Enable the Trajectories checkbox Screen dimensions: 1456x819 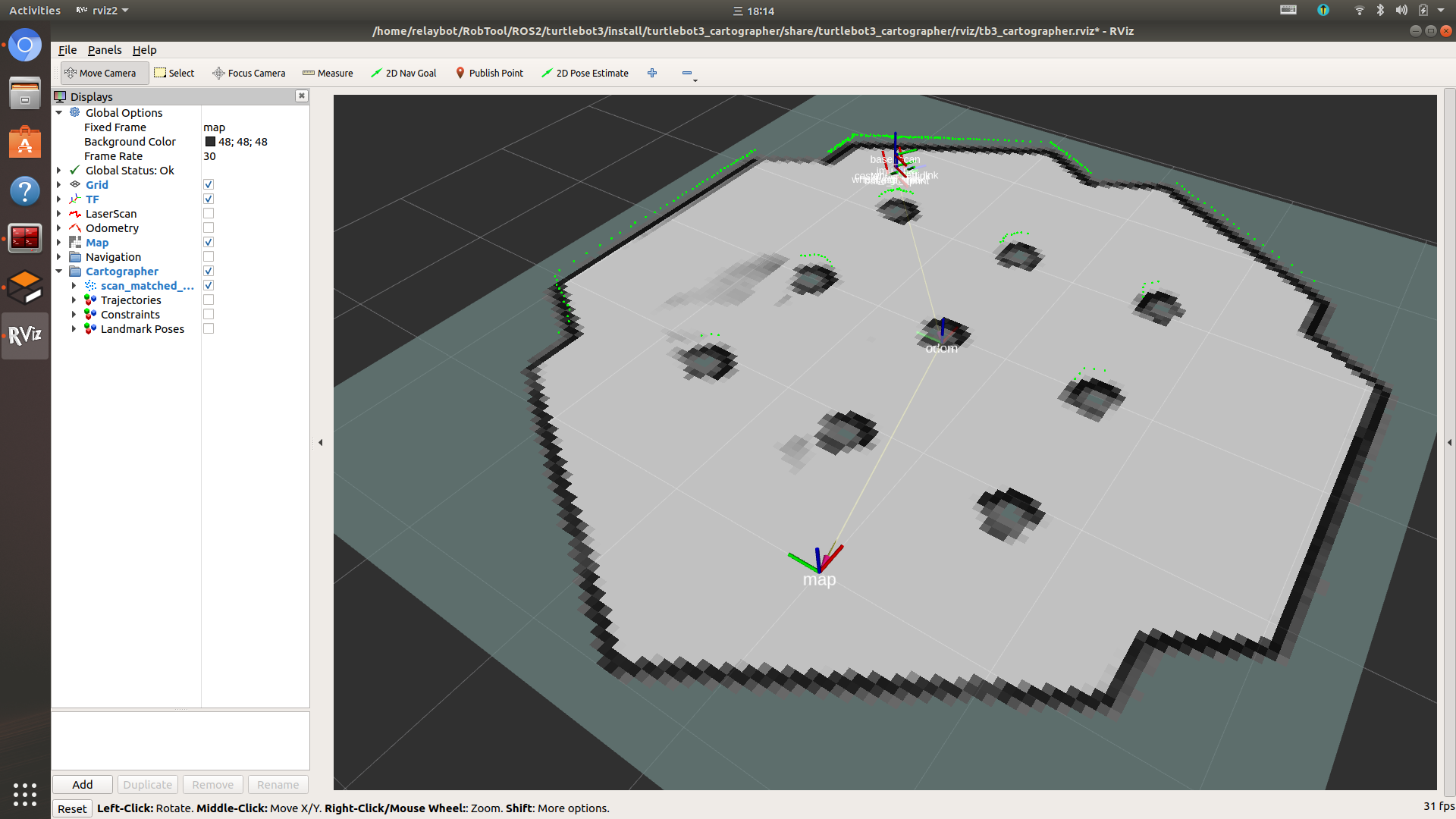(209, 300)
